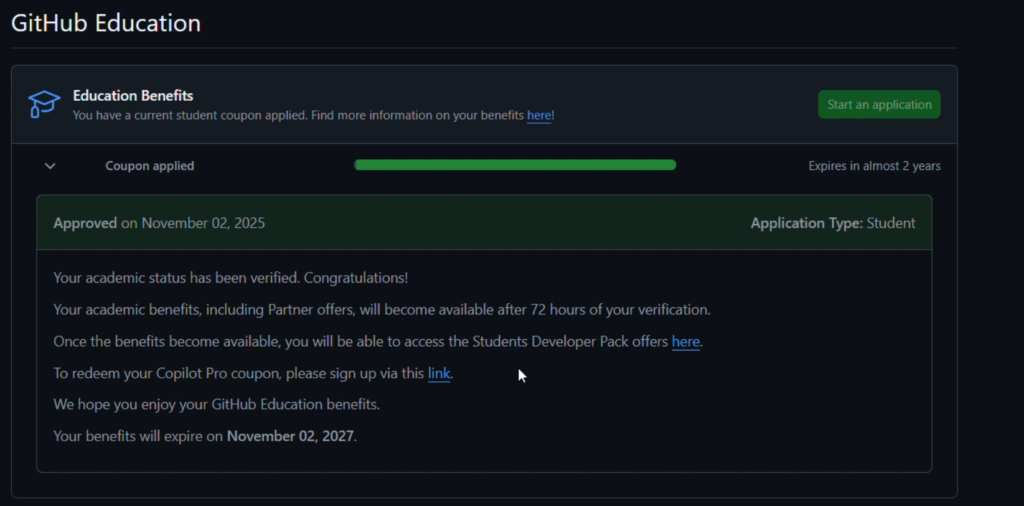Click the 'Expires in almost 2 years' text
1024x506 pixels.
click(x=874, y=166)
